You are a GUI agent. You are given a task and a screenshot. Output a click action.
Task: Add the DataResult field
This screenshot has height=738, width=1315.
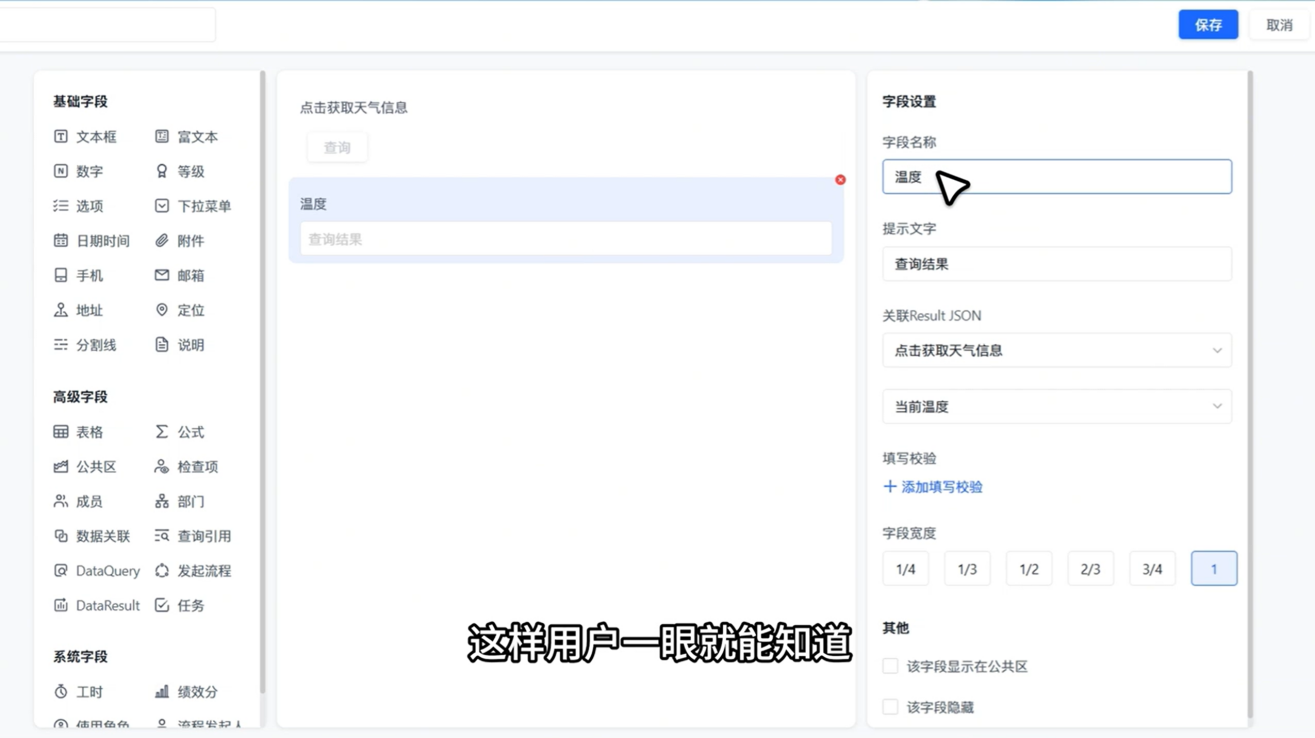[x=97, y=605]
